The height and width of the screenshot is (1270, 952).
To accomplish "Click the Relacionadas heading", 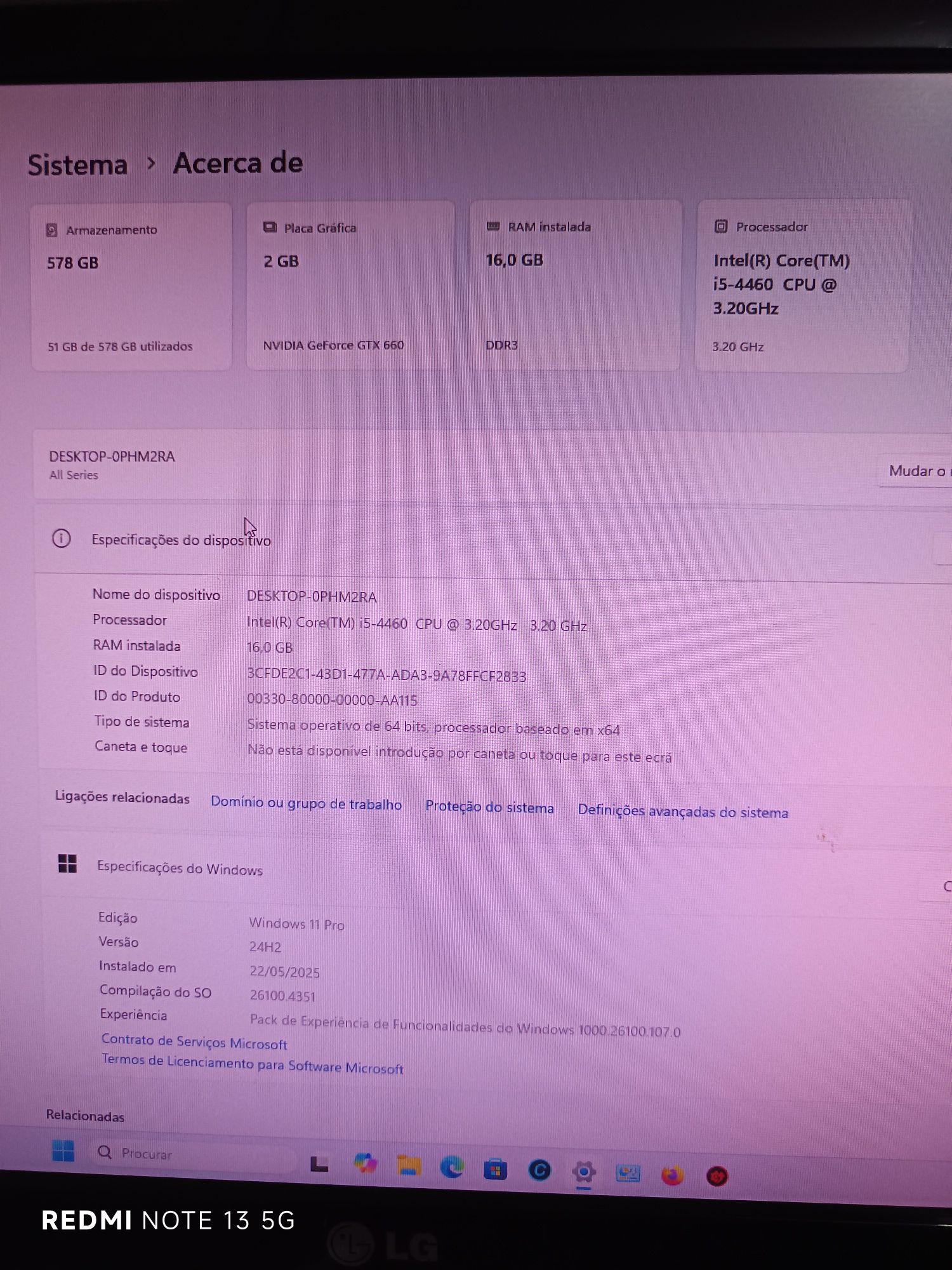I will [x=85, y=1116].
